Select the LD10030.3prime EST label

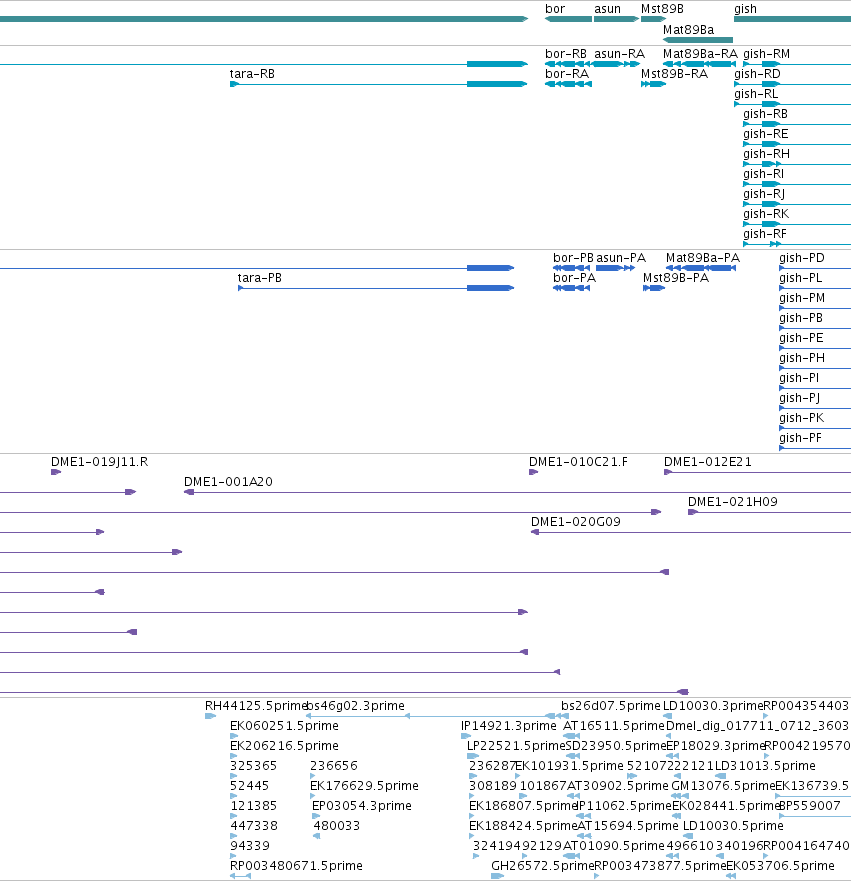click(x=713, y=706)
